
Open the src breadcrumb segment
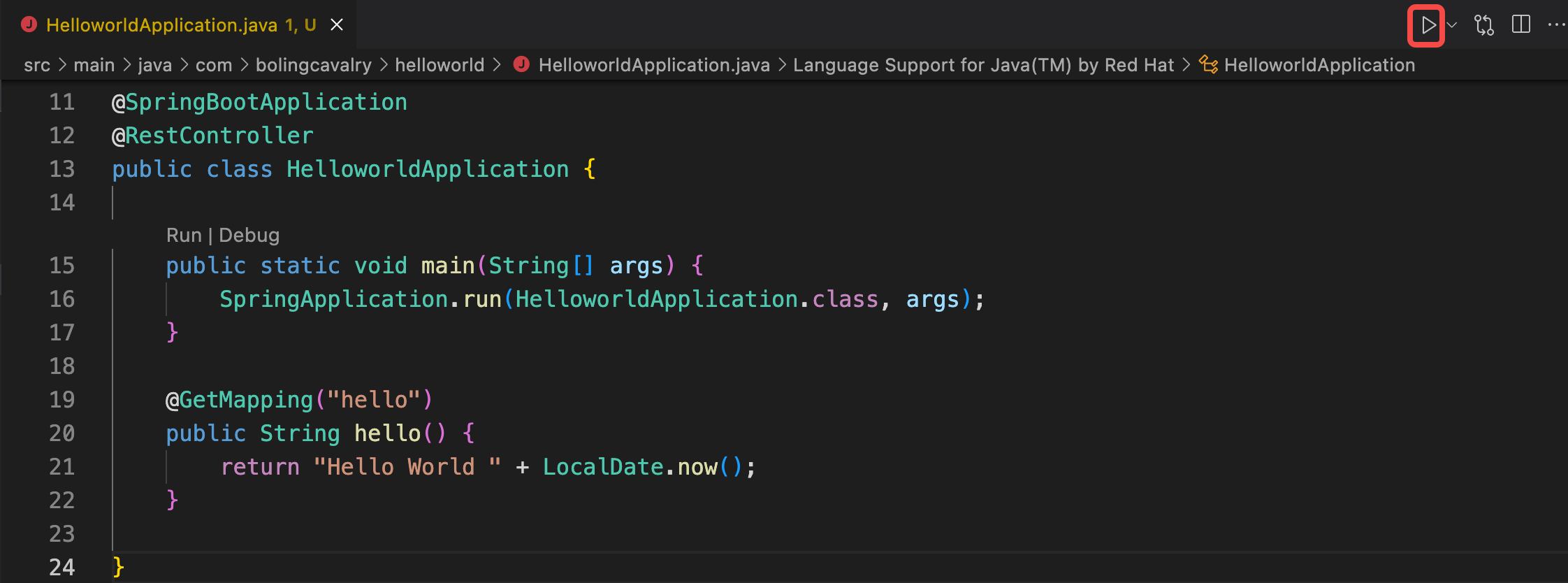point(37,65)
